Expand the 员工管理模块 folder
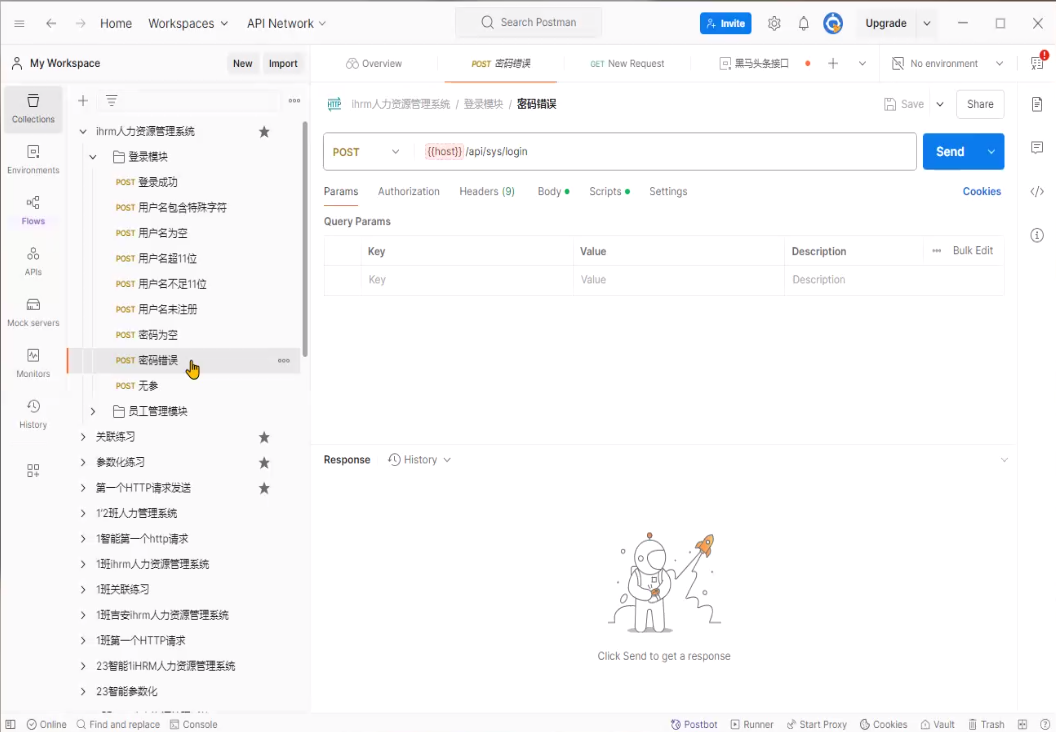This screenshot has height=732, width=1056. (x=93, y=411)
